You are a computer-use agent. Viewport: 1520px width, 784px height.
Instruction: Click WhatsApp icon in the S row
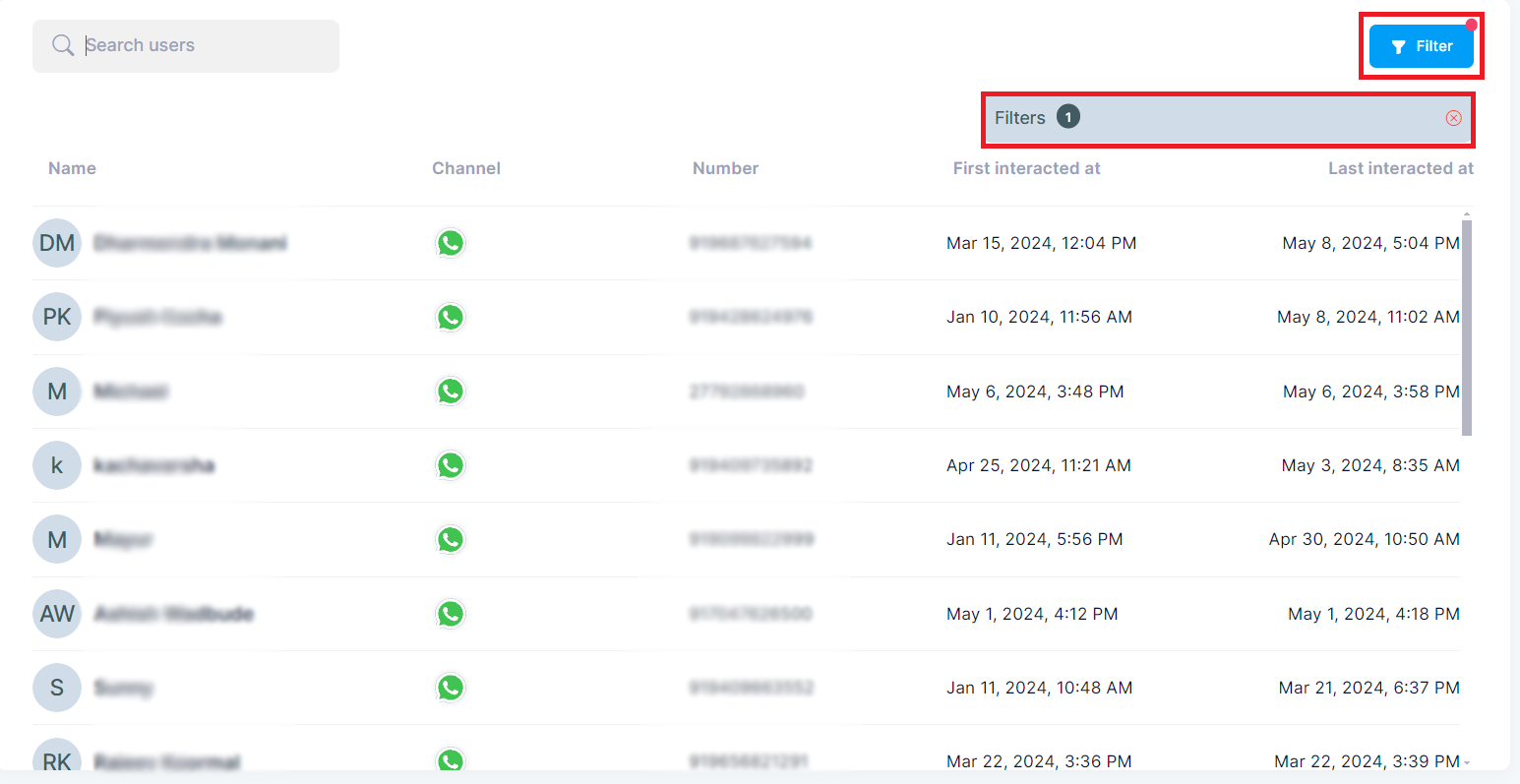pos(451,688)
